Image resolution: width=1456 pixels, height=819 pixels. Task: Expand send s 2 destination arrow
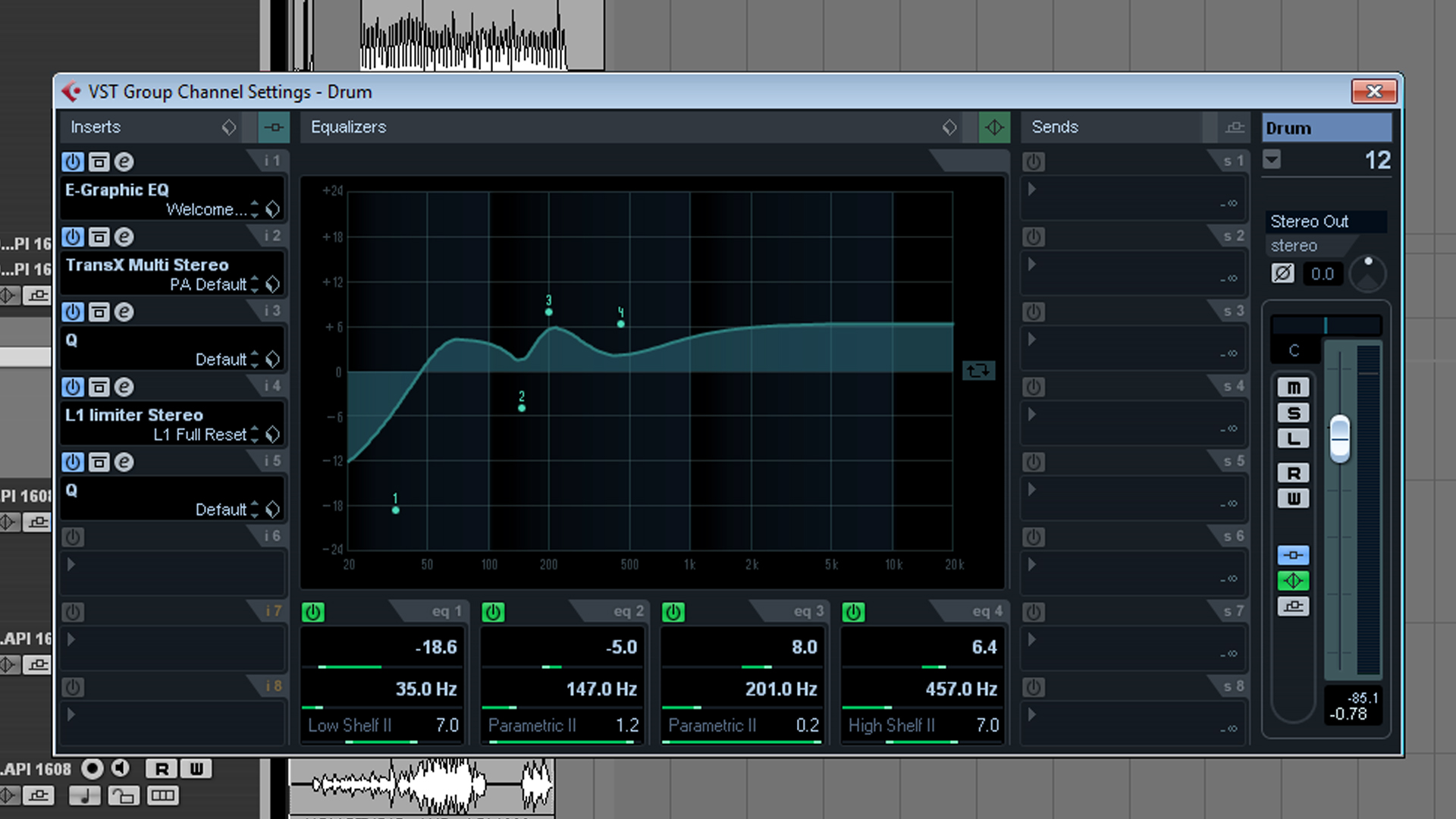pyautogui.click(x=1031, y=264)
